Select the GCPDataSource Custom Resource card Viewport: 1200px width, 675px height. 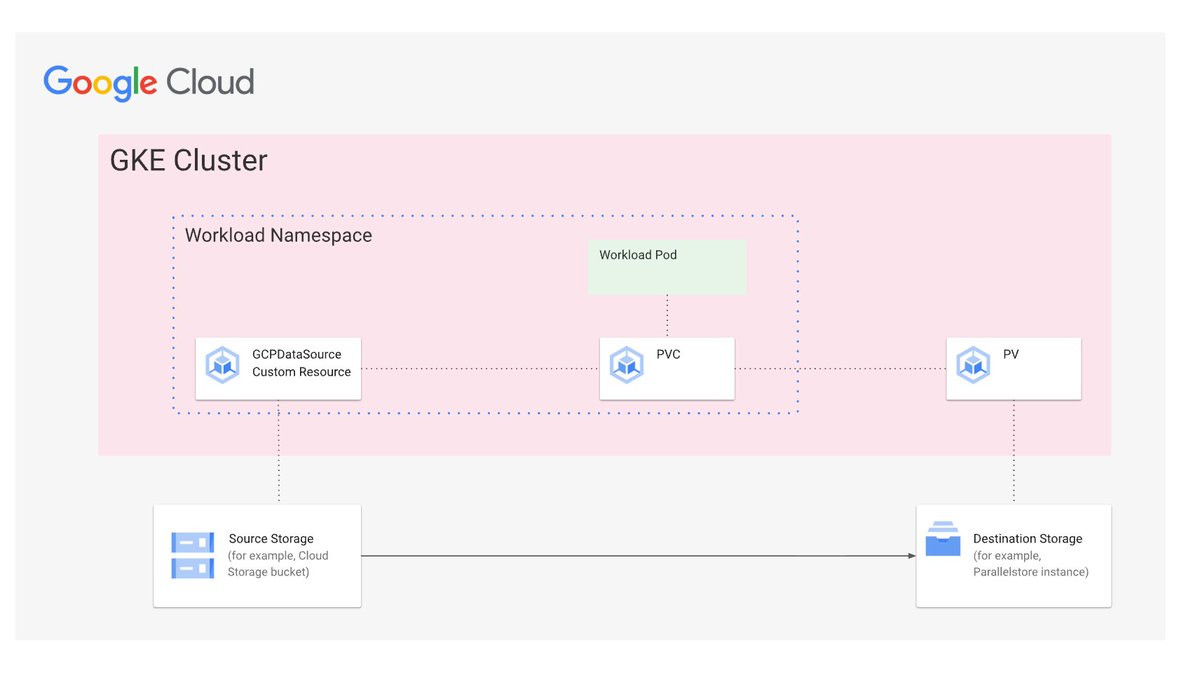tap(278, 368)
